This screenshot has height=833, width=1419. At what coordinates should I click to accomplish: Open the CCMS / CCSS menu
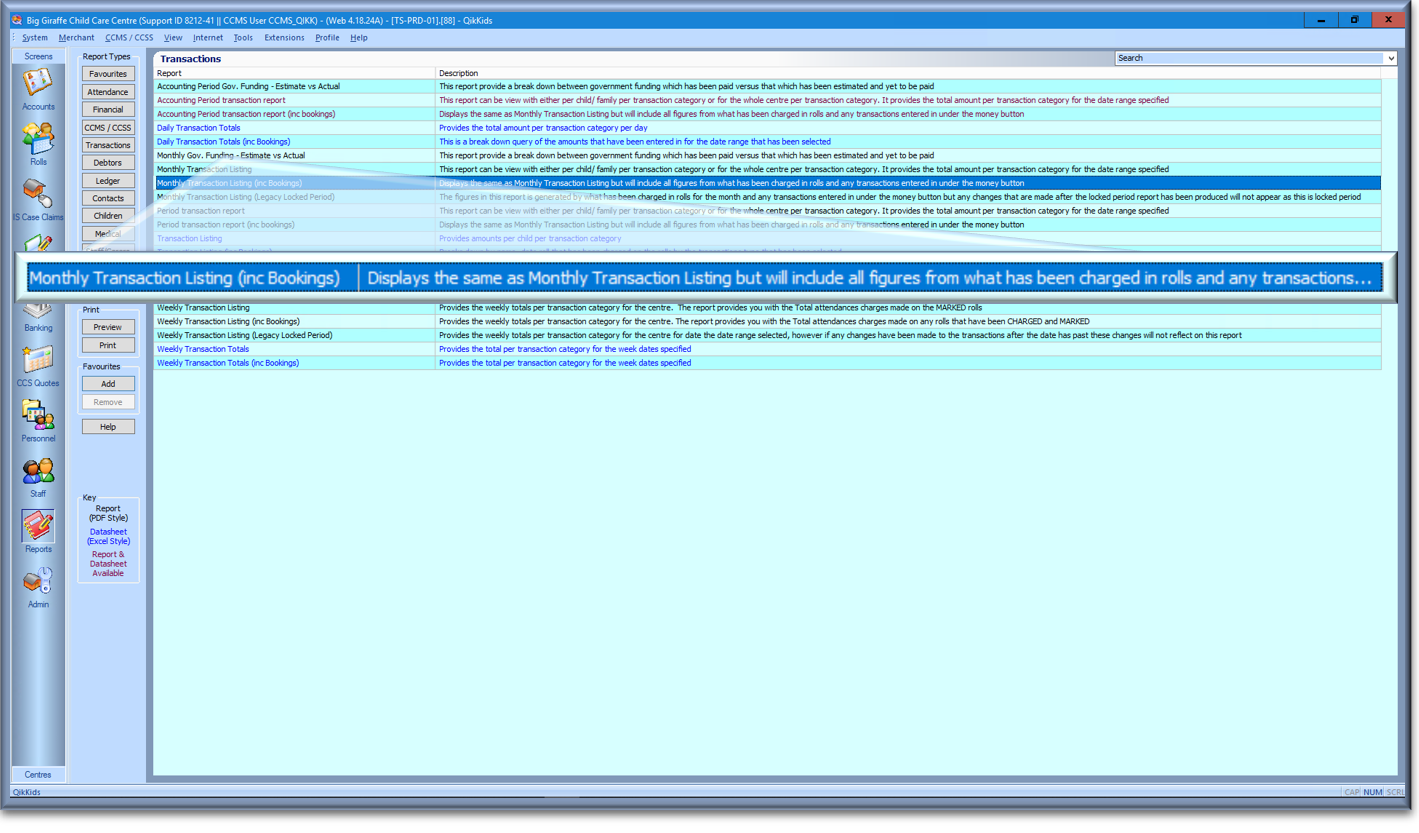[x=129, y=38]
